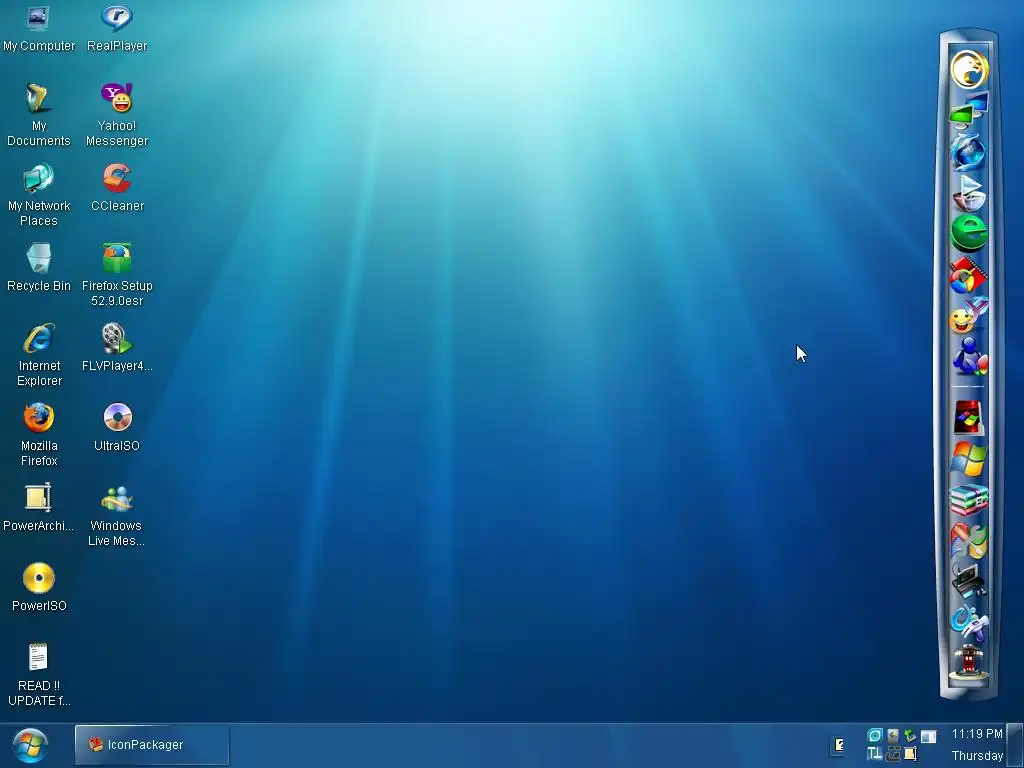The image size is (1024, 768).
Task: Click the glassy red Windows flag dock icon
Action: (968, 541)
